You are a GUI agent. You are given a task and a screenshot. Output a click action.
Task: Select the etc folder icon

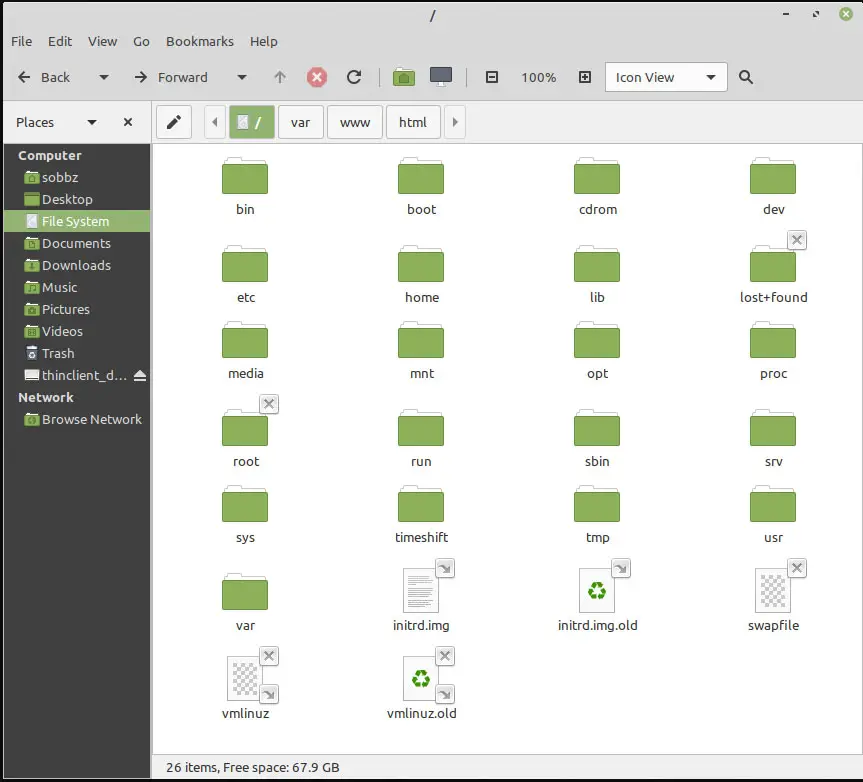coord(245,264)
